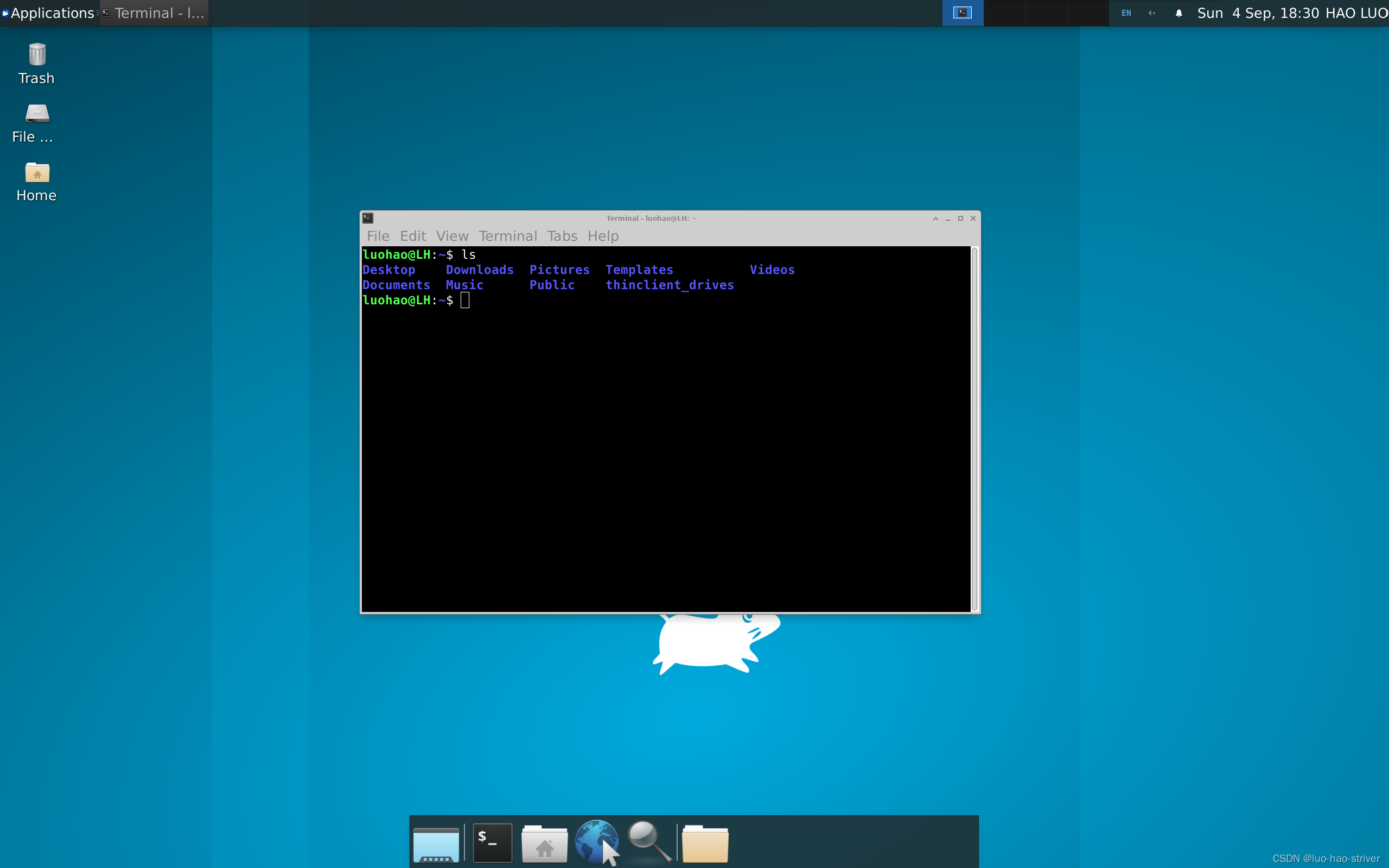This screenshot has height=868, width=1389.
Task: Open the directory folder icon in dock
Action: point(705,843)
